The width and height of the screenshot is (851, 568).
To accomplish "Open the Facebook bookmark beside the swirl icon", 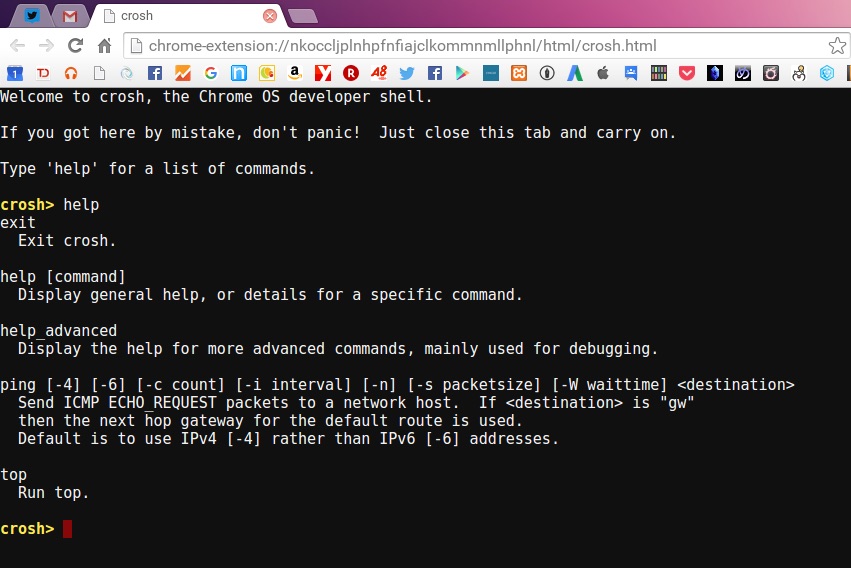I will coord(155,73).
